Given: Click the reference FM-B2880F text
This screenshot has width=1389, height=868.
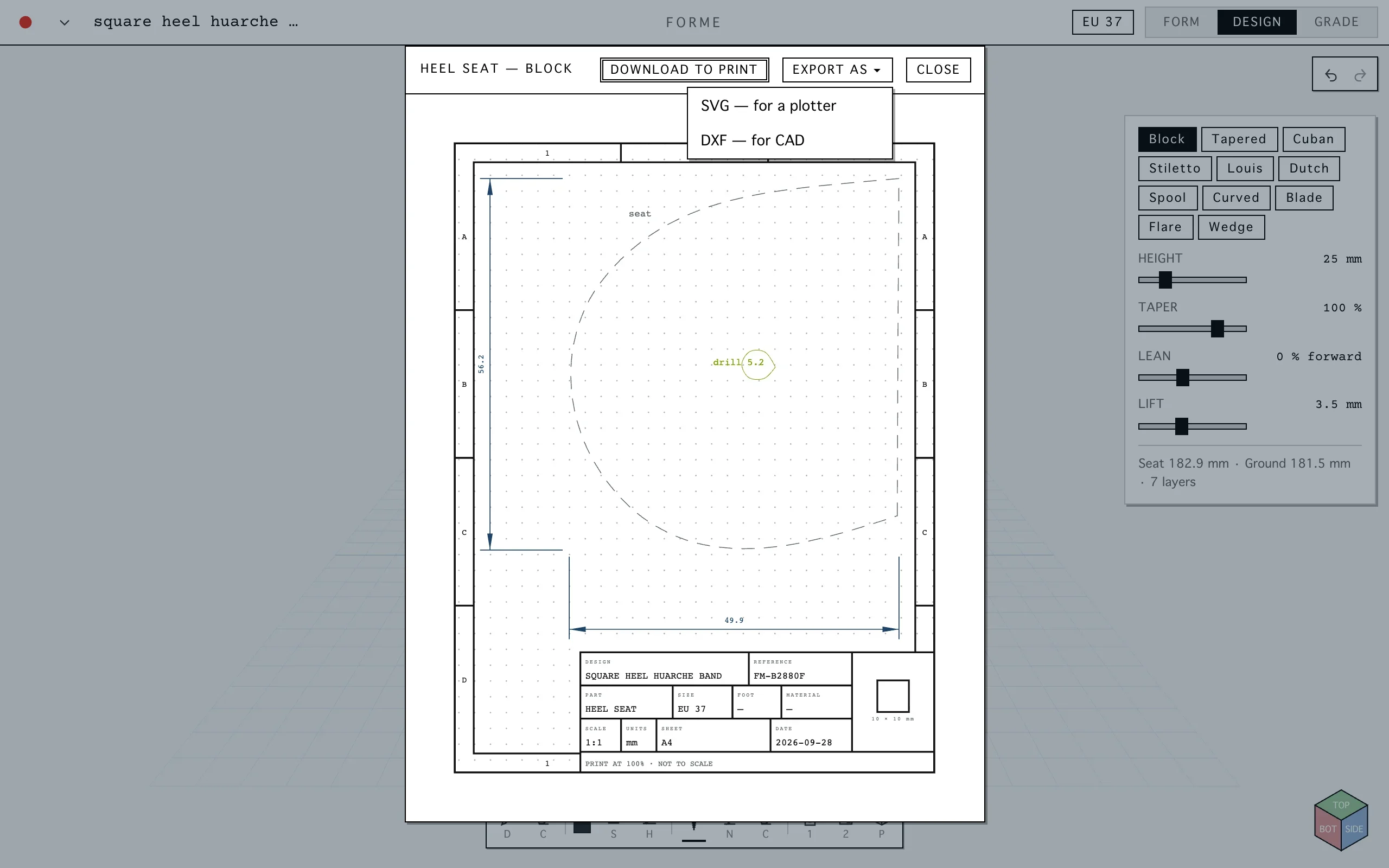Looking at the screenshot, I should click(x=779, y=676).
